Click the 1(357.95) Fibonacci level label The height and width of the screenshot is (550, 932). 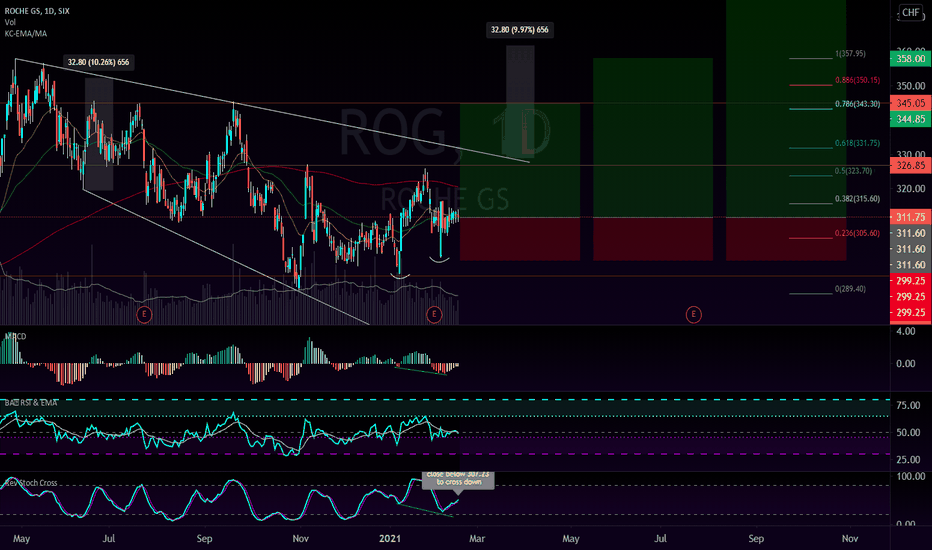point(850,54)
